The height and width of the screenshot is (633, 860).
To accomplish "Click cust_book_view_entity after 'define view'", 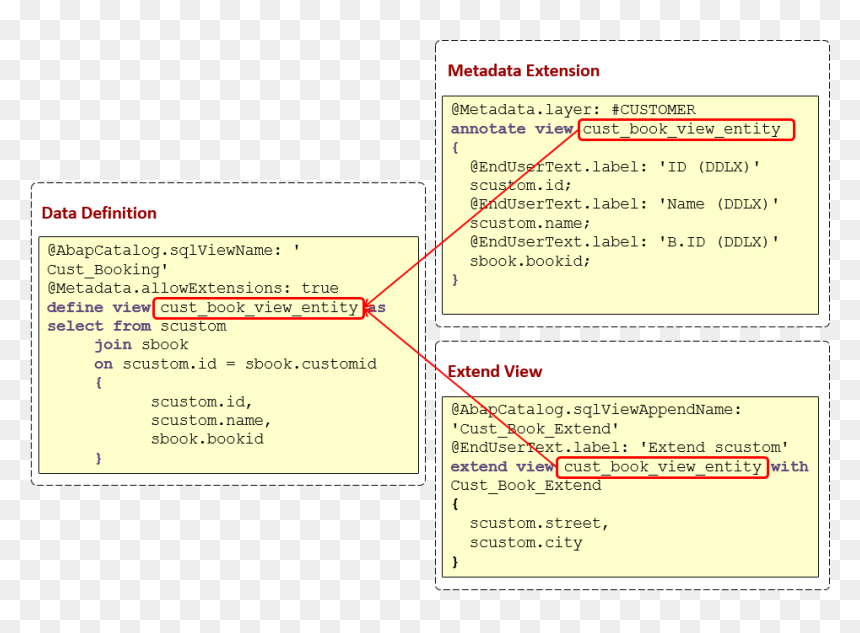I will (259, 308).
